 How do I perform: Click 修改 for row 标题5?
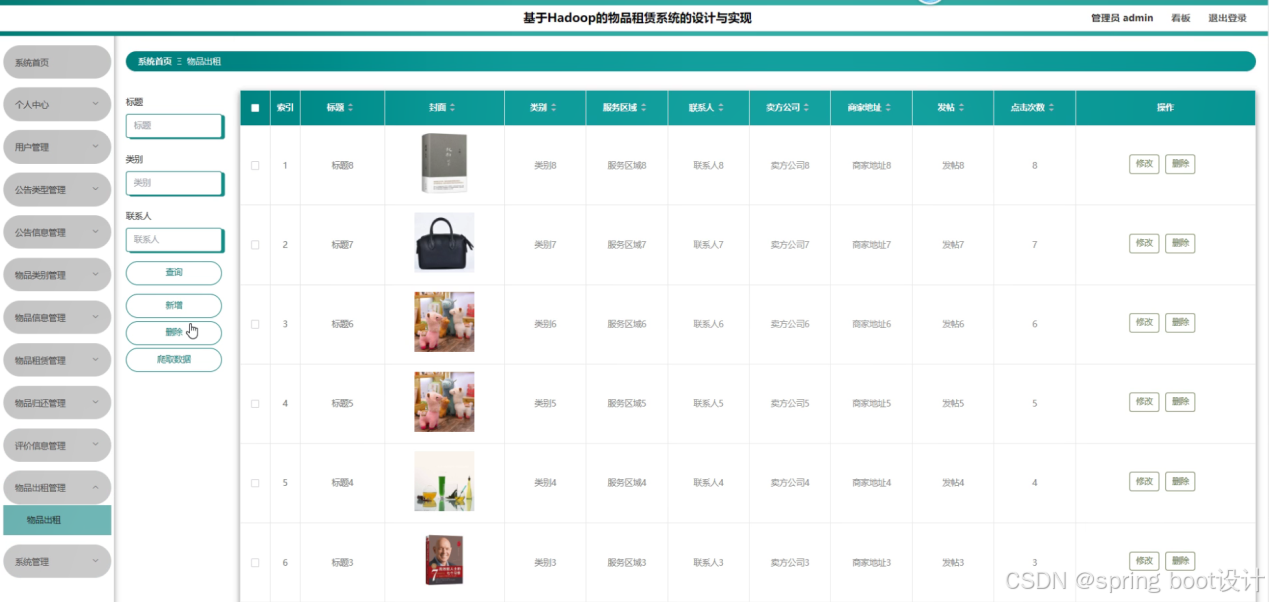tap(1144, 402)
